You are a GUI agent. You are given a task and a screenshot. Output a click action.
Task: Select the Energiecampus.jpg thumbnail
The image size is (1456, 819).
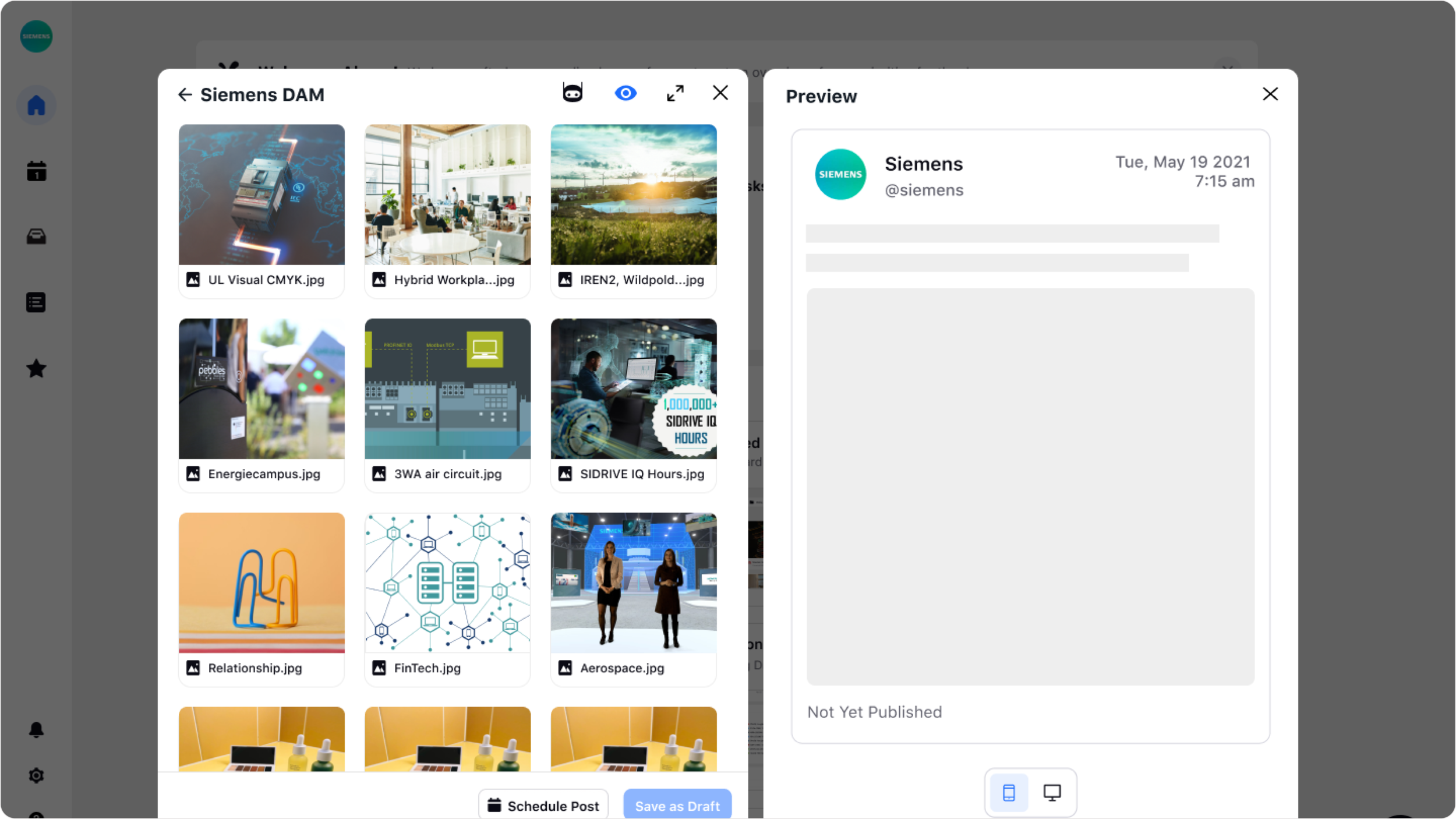click(x=261, y=389)
